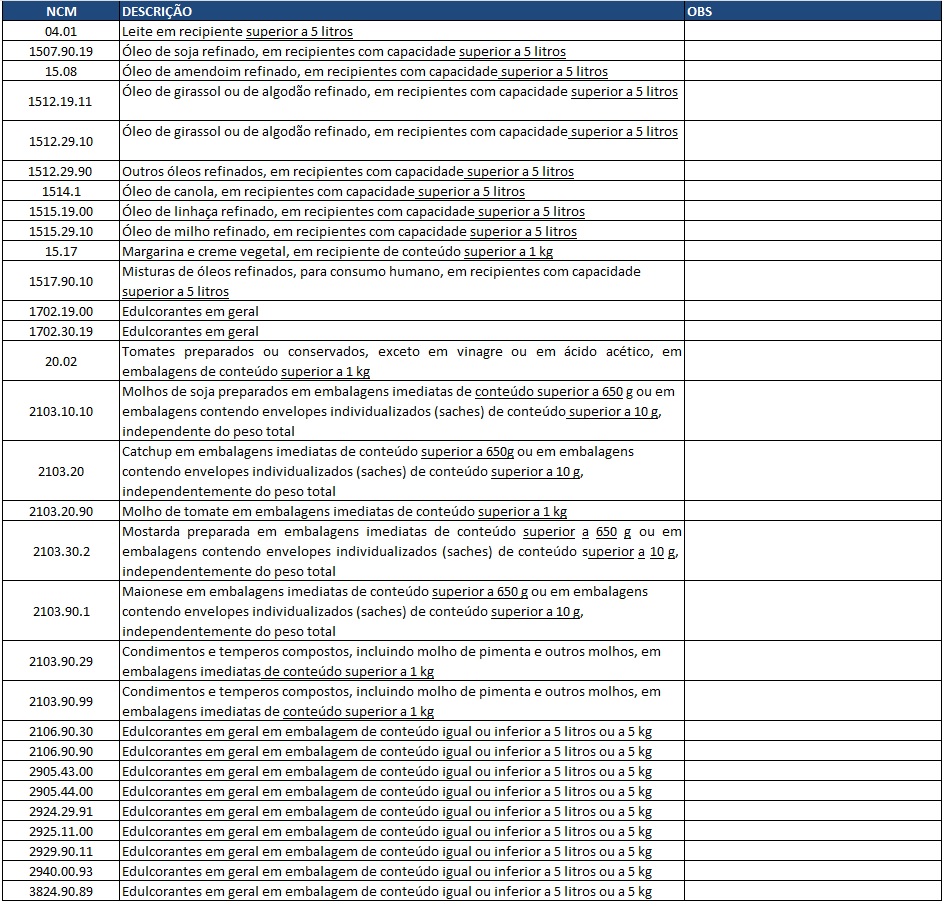This screenshot has width=945, height=906.
Task: Select NCM cell 2925.11.00
Action: coord(61,831)
